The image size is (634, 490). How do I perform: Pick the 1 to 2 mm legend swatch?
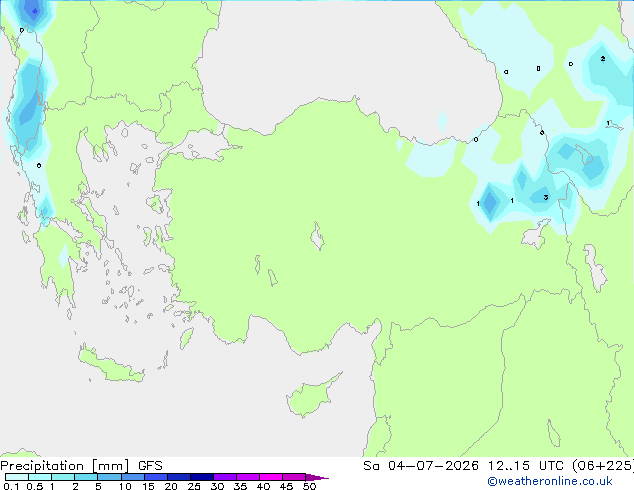[x=63, y=477]
